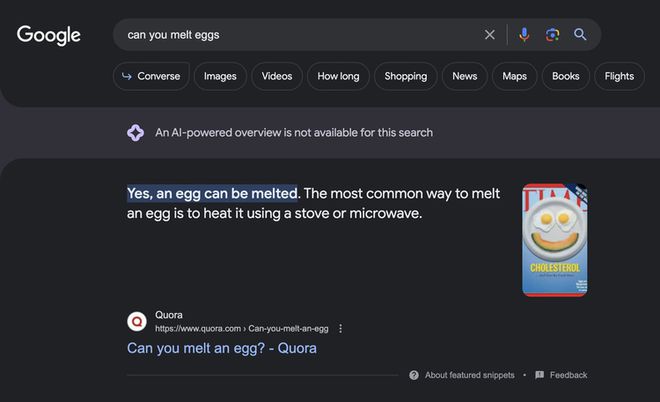This screenshot has width=660, height=402.
Task: Open Google Lens image search icon
Action: pos(552,35)
